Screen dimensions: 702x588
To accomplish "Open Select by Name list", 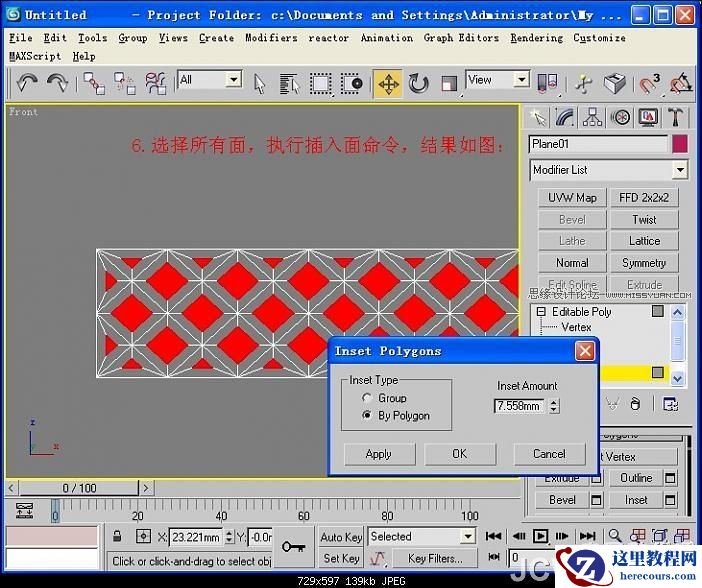I will point(289,84).
